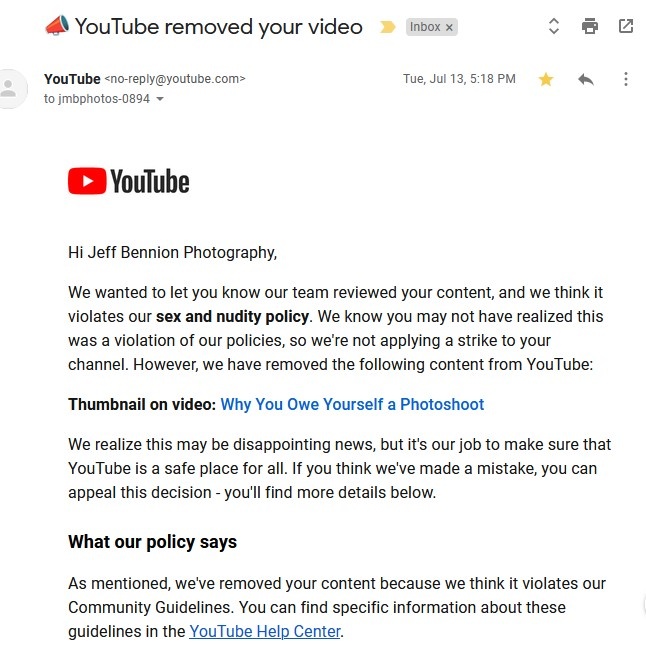646x646 pixels.
Task: Open the three-dot more options menu
Action: tap(625, 79)
